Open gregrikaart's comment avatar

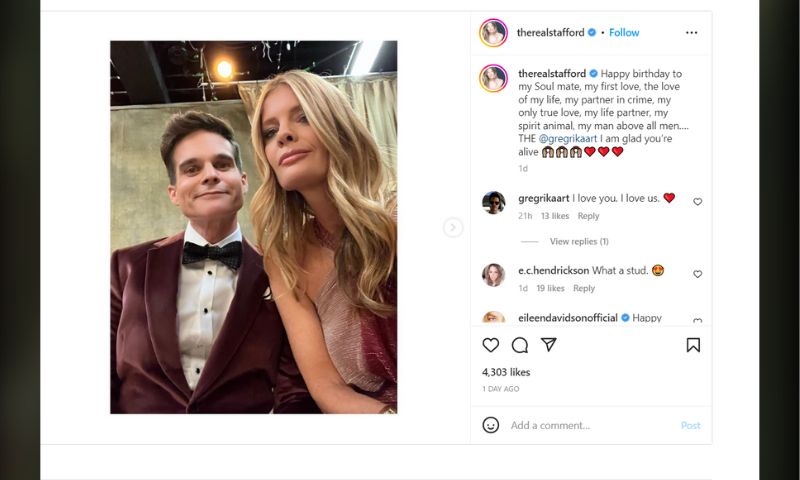(493, 203)
